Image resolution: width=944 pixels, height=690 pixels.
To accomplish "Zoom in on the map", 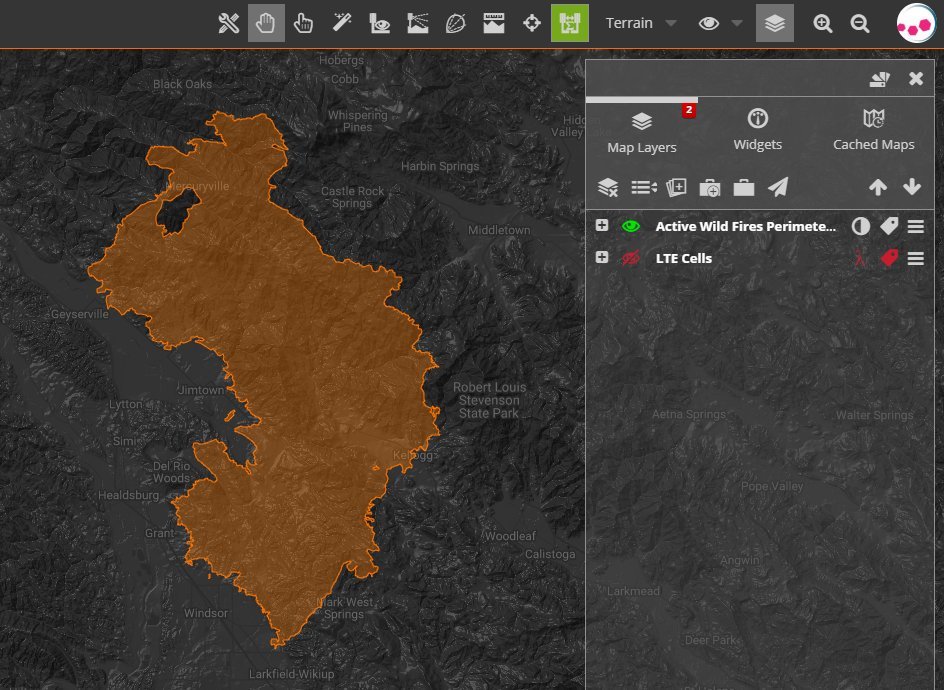I will tap(823, 23).
